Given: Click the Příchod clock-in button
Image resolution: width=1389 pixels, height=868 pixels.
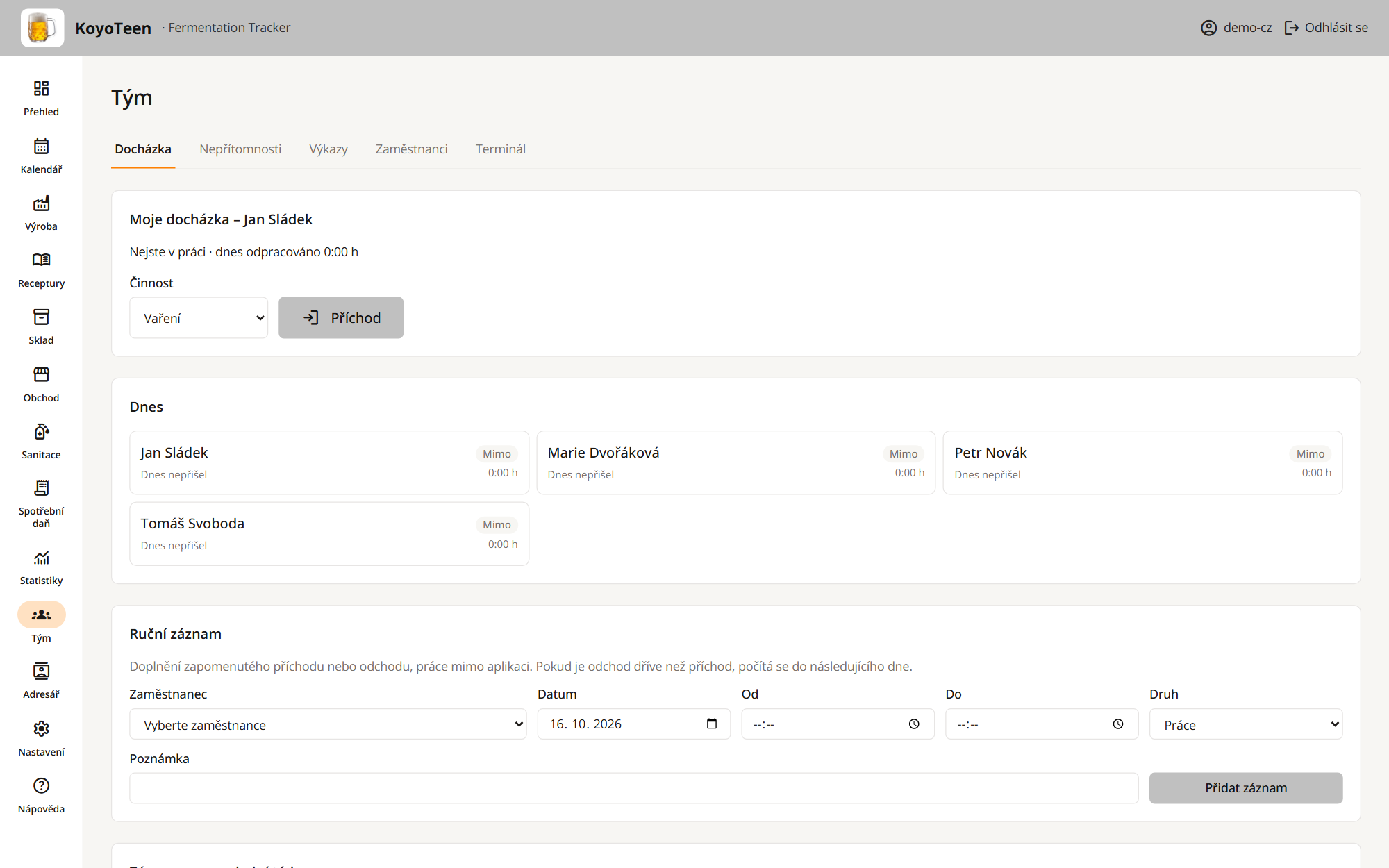Looking at the screenshot, I should click(x=341, y=318).
